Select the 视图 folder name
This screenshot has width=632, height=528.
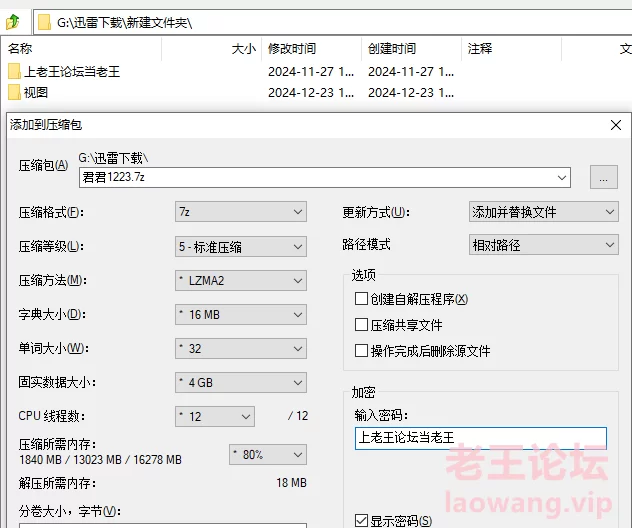pos(36,93)
